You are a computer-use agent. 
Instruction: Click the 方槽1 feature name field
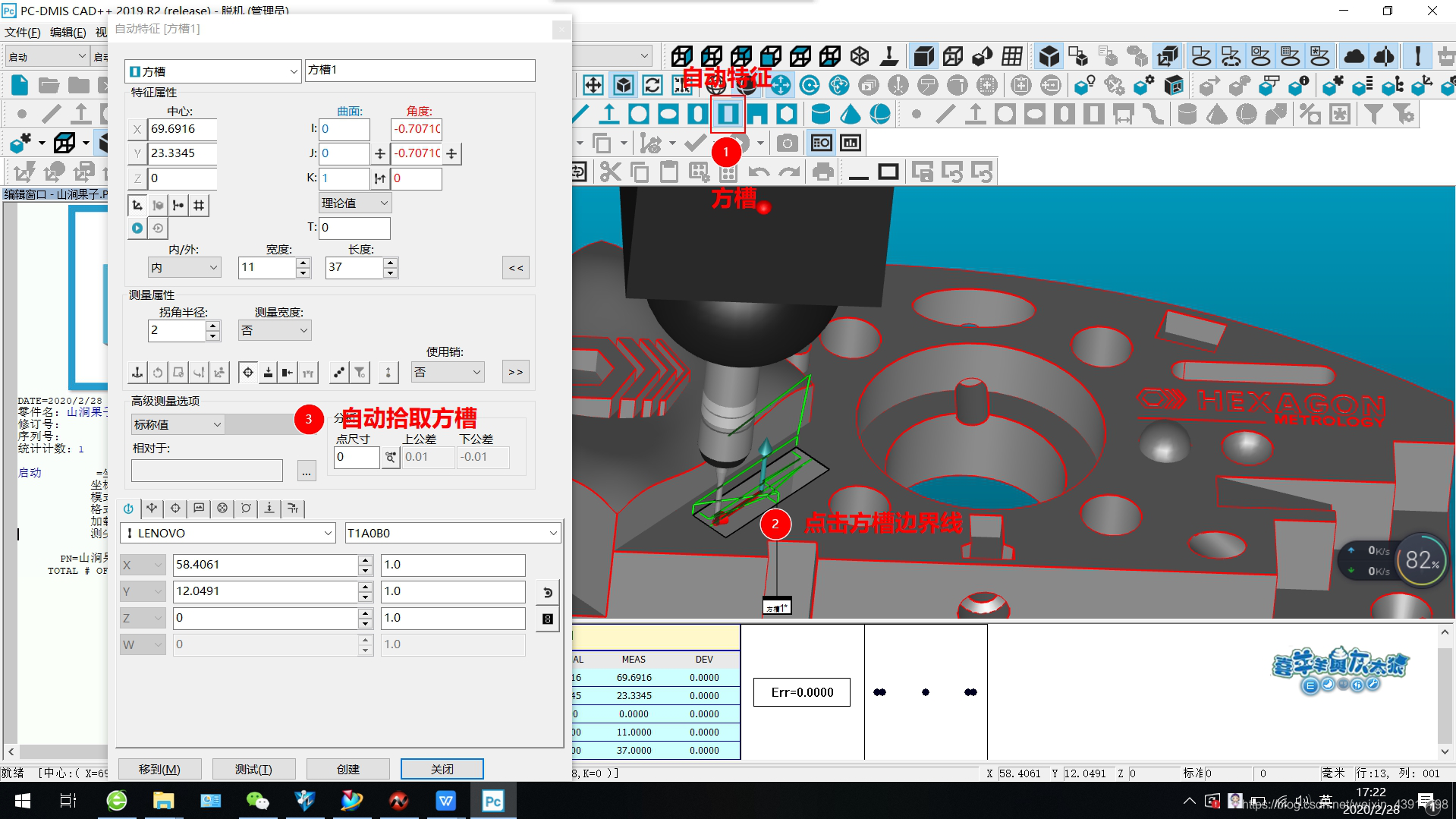420,70
